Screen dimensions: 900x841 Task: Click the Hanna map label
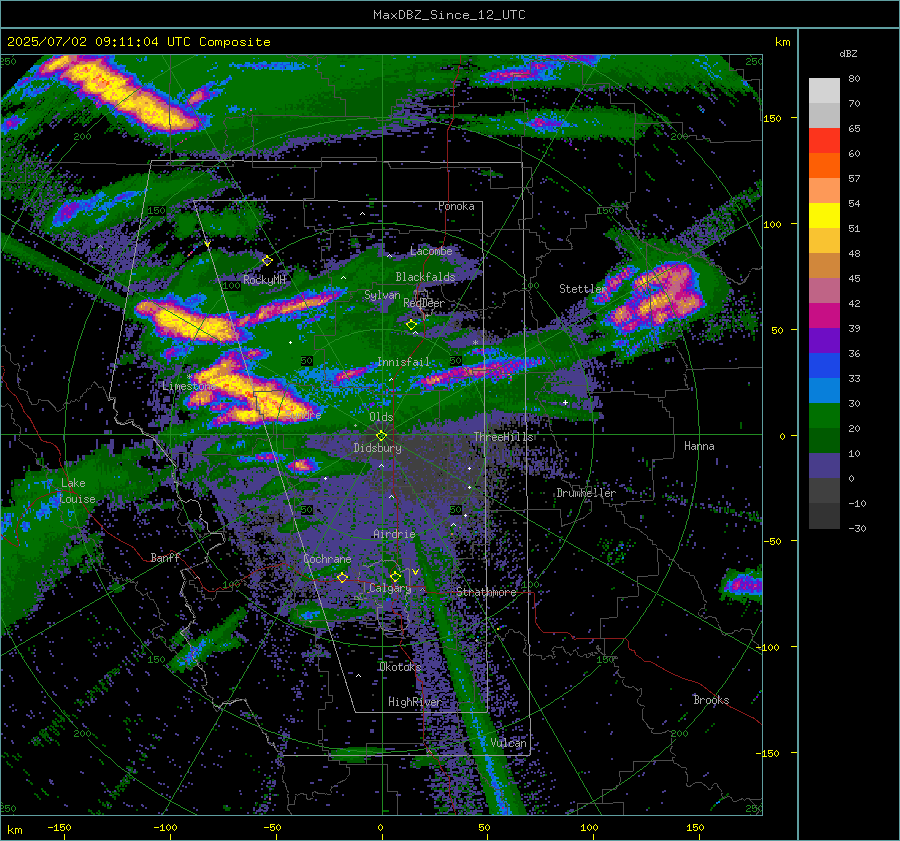pyautogui.click(x=699, y=446)
